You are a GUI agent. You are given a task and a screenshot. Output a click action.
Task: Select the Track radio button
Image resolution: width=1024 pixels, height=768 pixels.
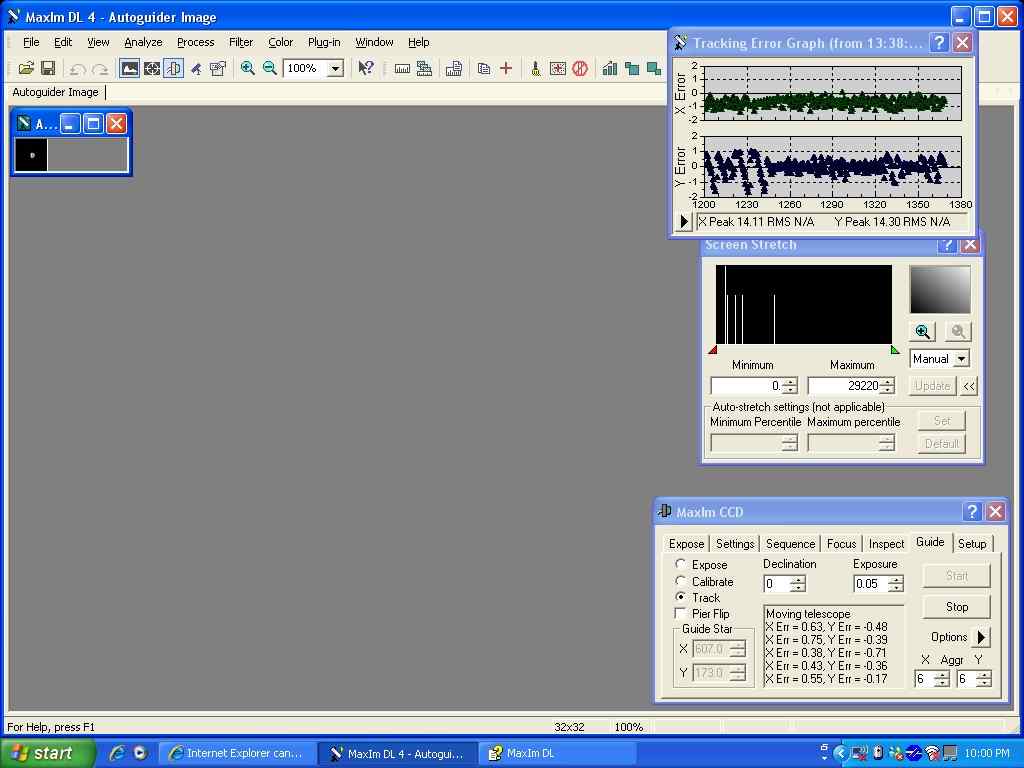coord(680,597)
